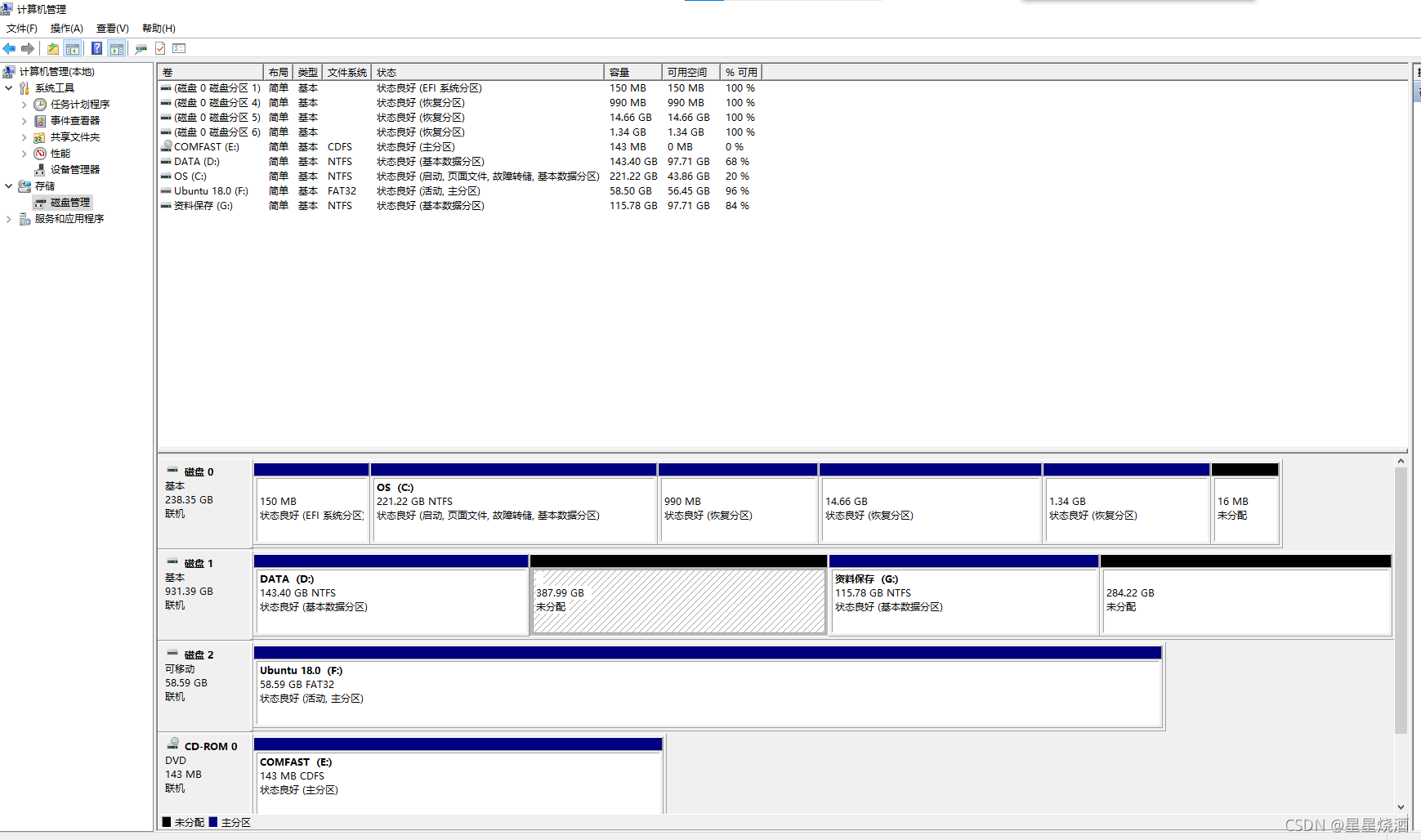
Task: Click the properties checkmark page icon
Action: pos(160,49)
